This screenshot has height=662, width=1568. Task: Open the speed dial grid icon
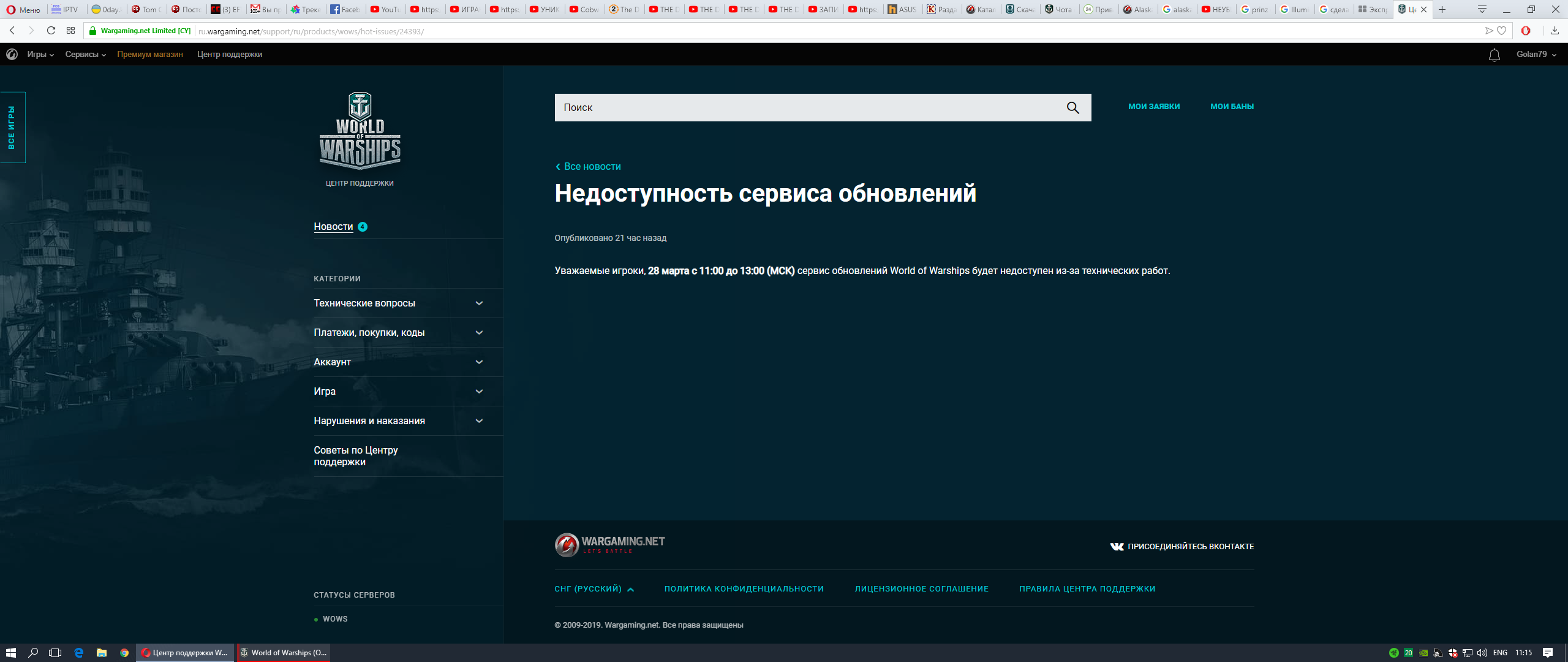[x=71, y=31]
